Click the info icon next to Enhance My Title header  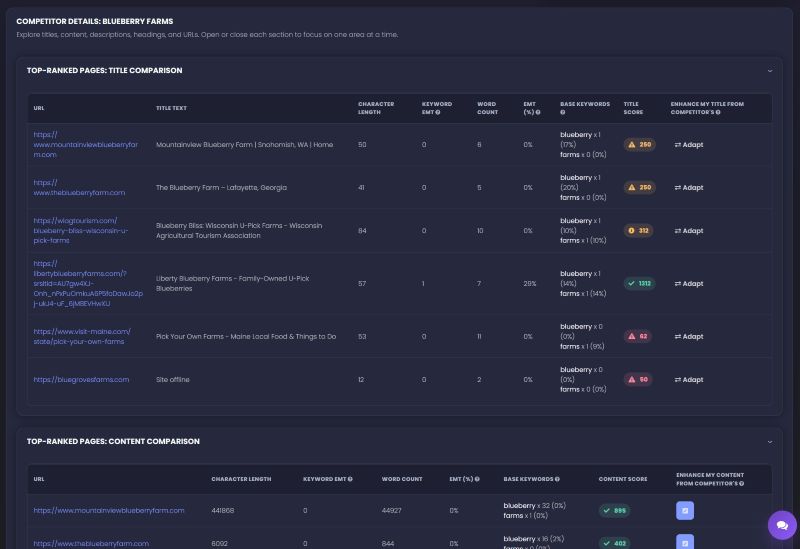718,112
